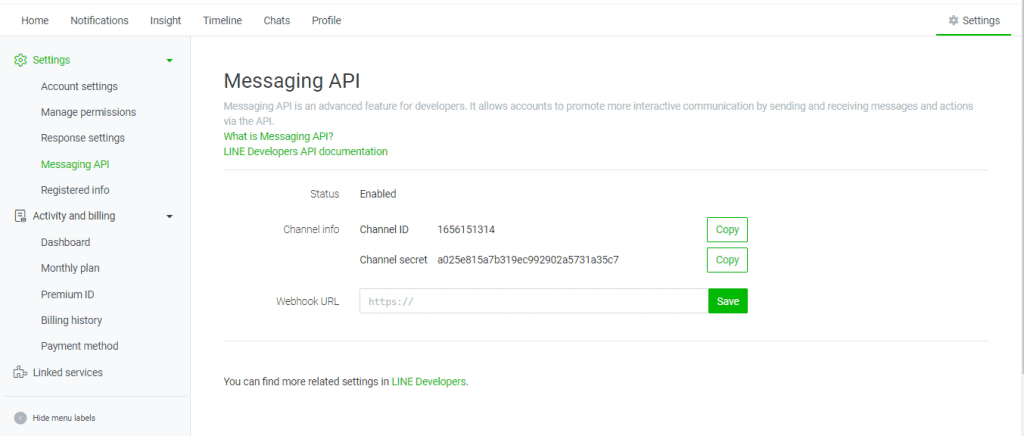Switch to the Insight tab

pyautogui.click(x=166, y=20)
